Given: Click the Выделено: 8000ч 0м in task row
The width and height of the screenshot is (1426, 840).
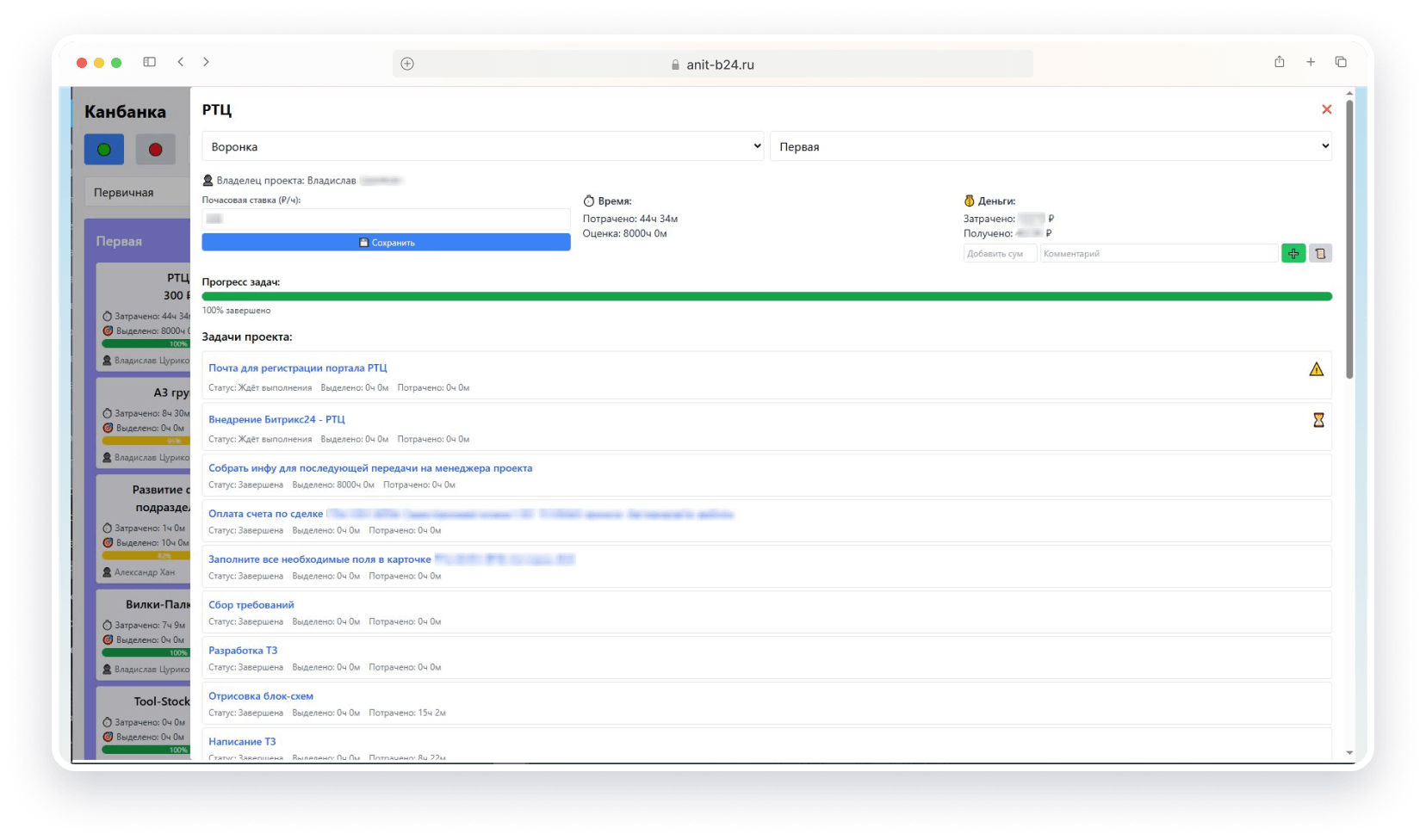Looking at the screenshot, I should point(333,485).
